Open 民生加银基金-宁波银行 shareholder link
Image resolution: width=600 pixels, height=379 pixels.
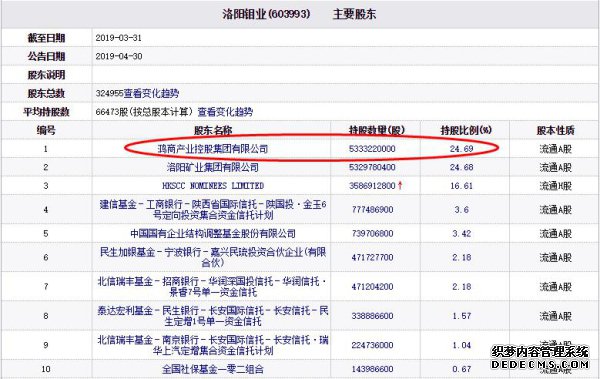[213, 257]
